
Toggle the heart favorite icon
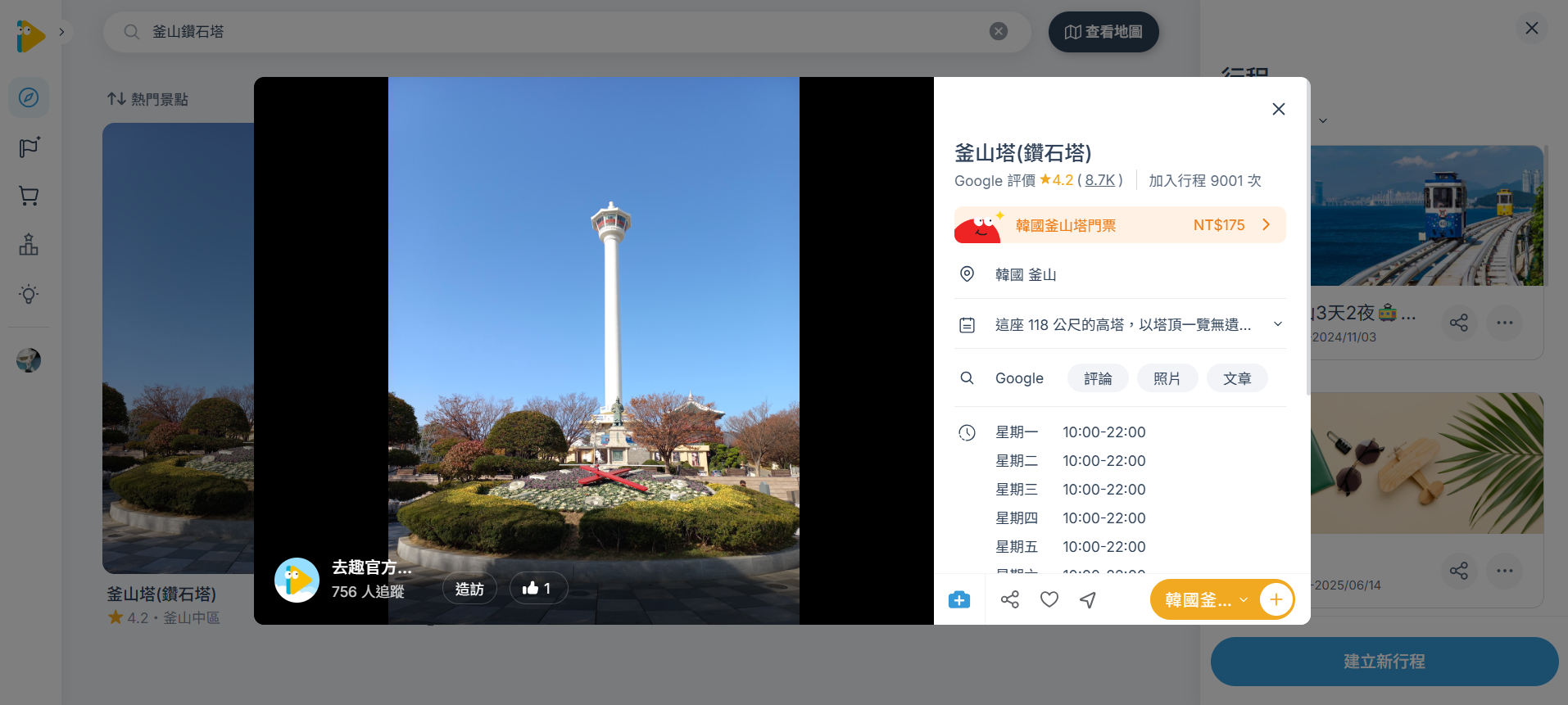1049,600
